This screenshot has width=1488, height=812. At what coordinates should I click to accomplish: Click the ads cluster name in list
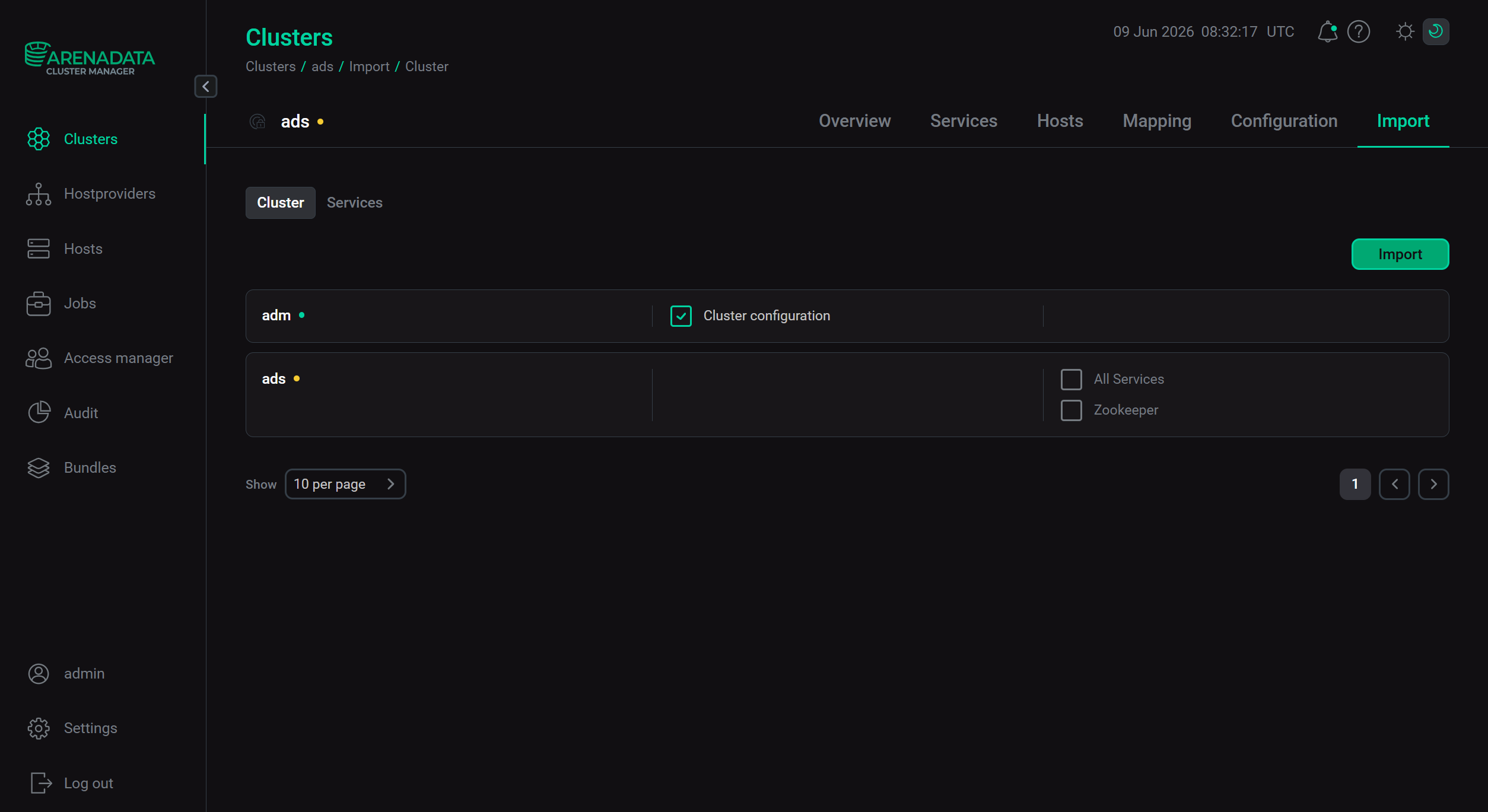tap(274, 379)
